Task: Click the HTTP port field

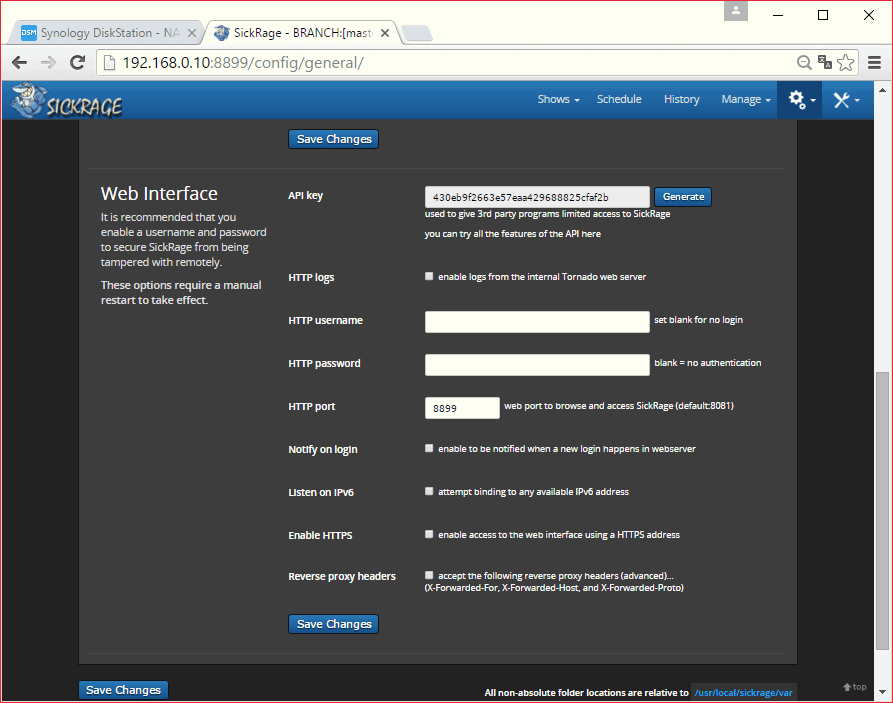Action: pos(462,408)
